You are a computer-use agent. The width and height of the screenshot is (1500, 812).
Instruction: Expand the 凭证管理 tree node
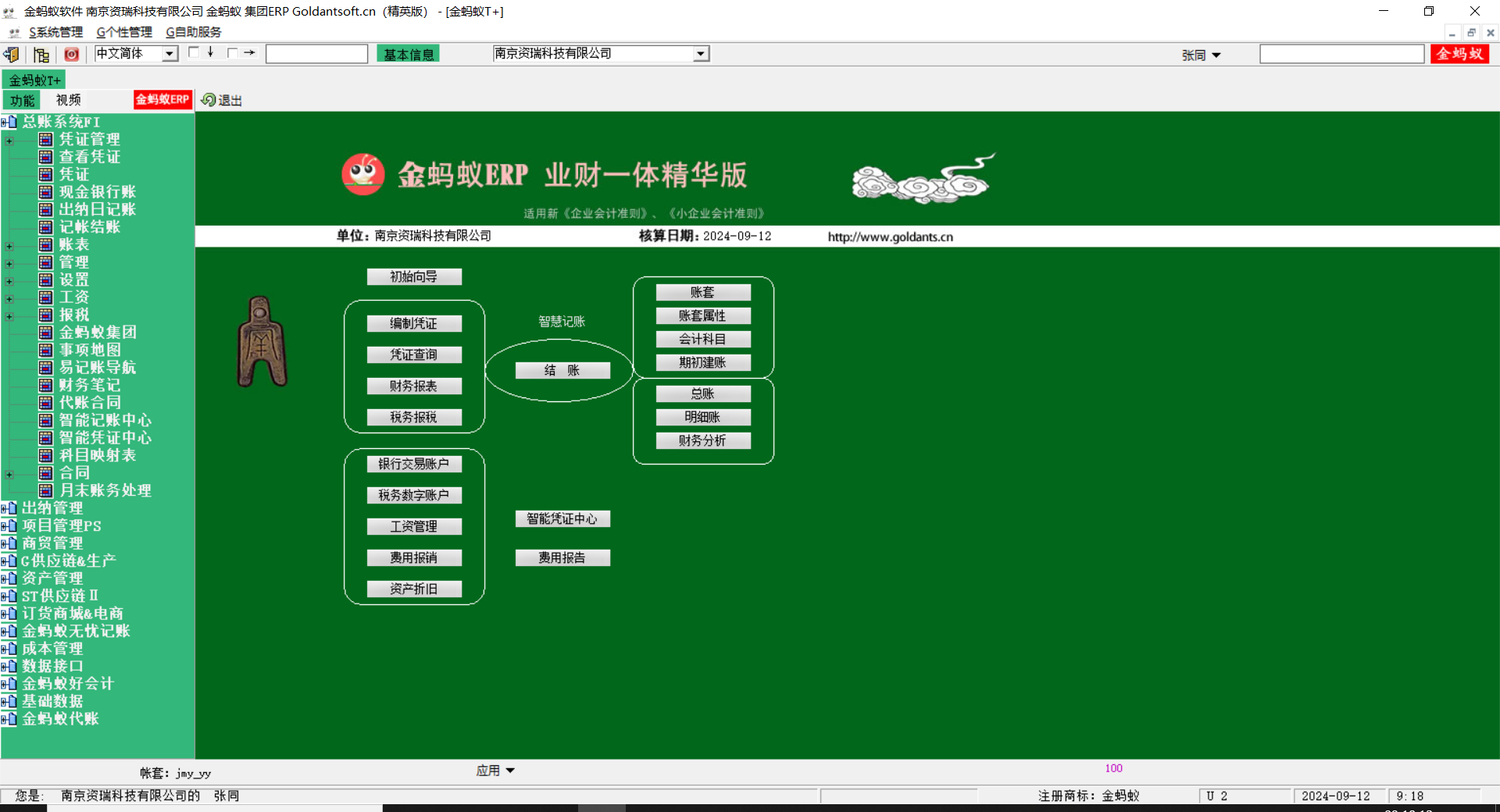9,141
